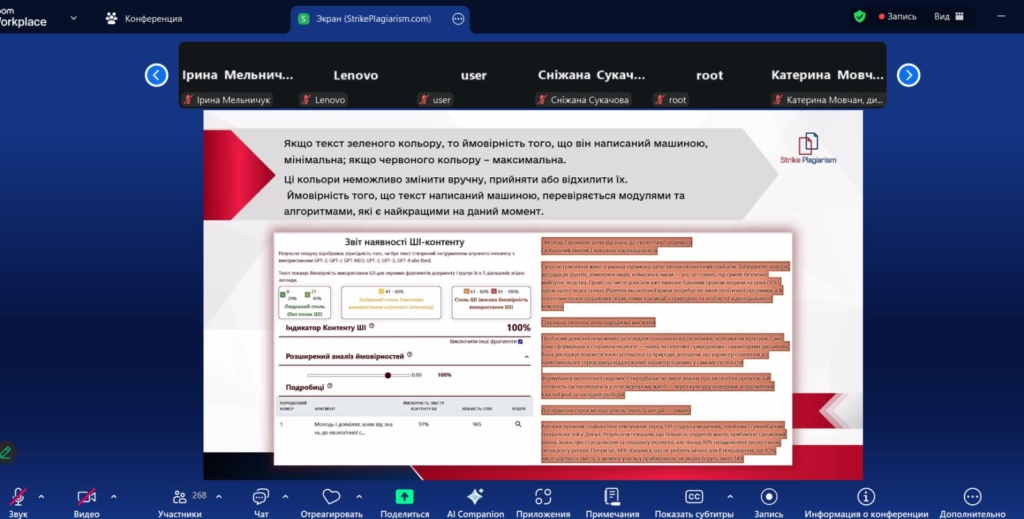The image size is (1024, 519).
Task: Switch to the Конференция tab
Action: [144, 18]
